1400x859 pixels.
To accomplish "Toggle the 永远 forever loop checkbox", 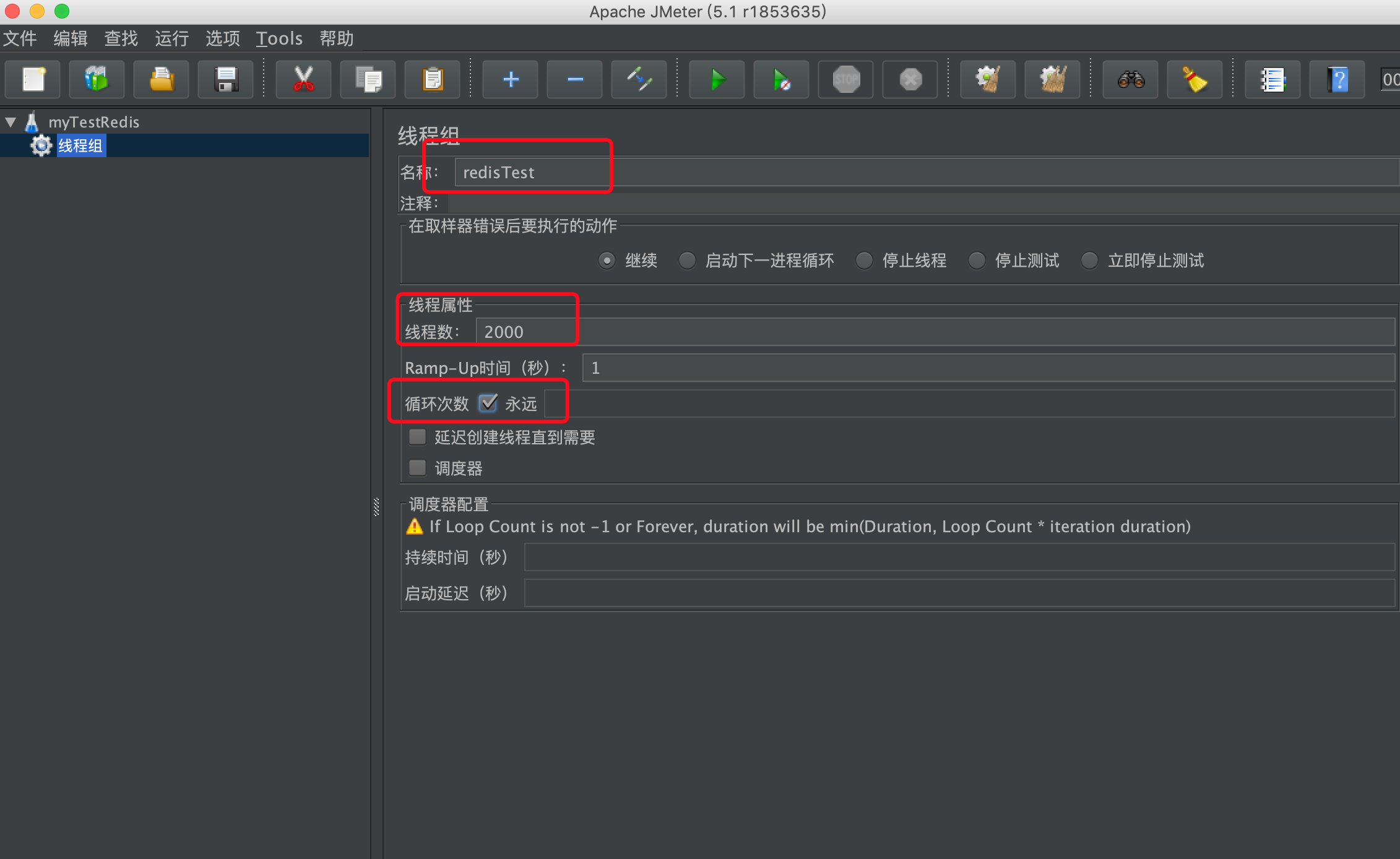I will coord(488,404).
